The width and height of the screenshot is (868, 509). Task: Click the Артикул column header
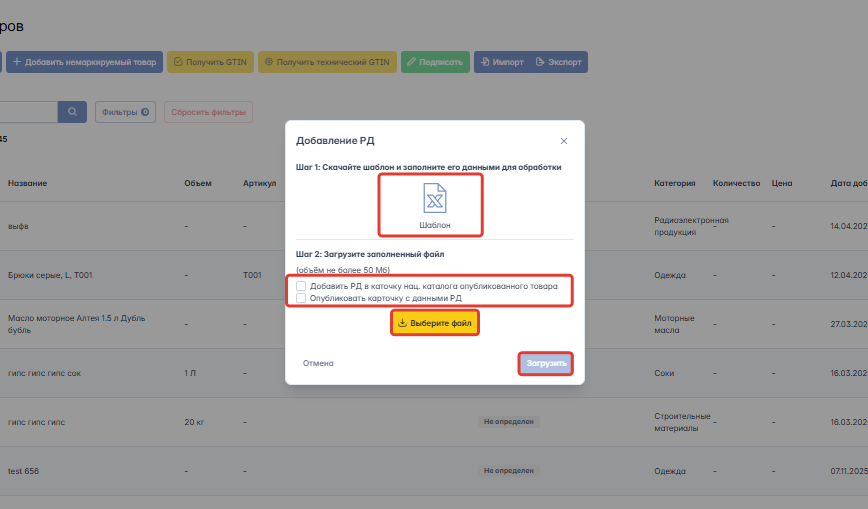tap(259, 183)
